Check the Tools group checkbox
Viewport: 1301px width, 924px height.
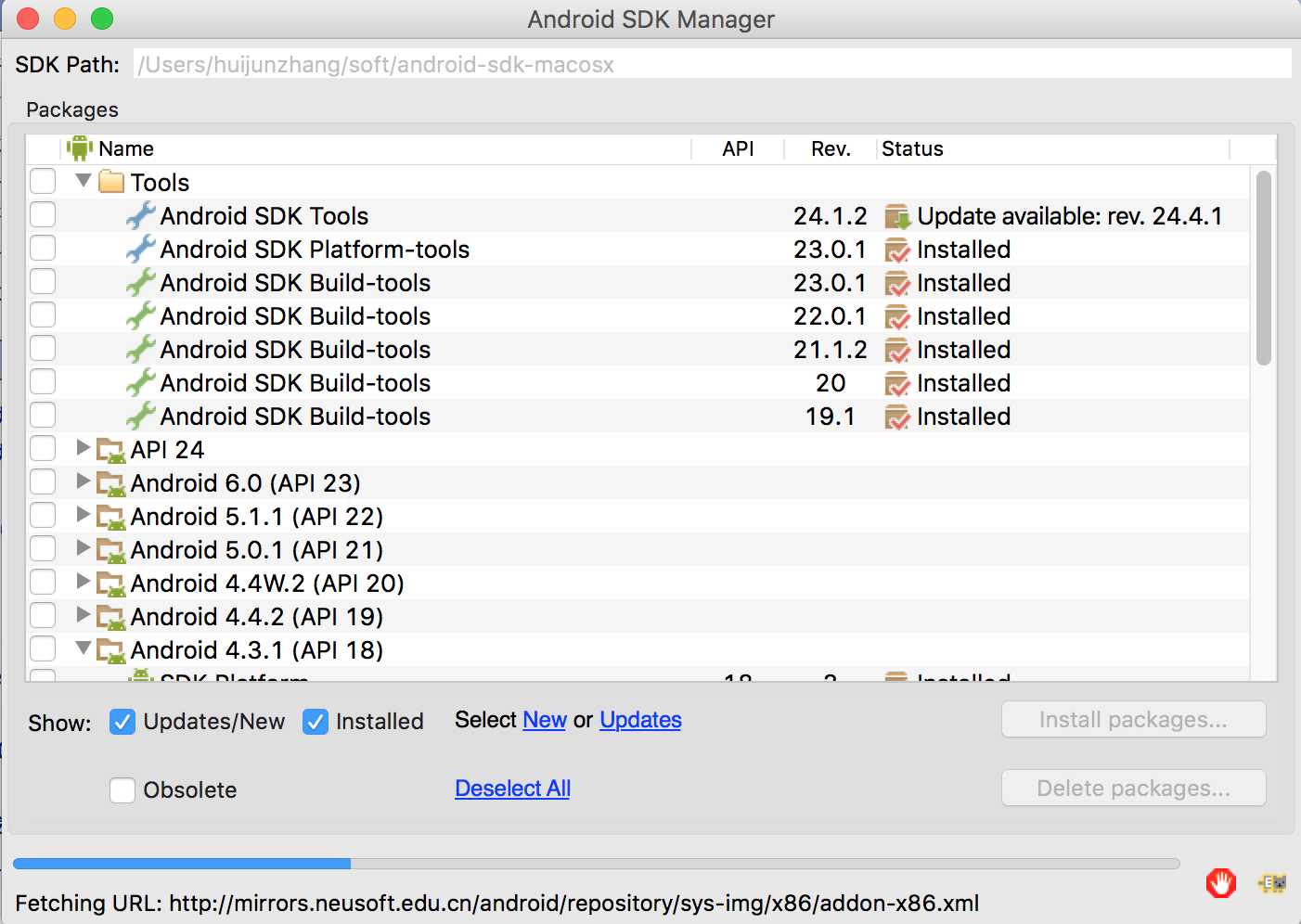click(x=43, y=181)
